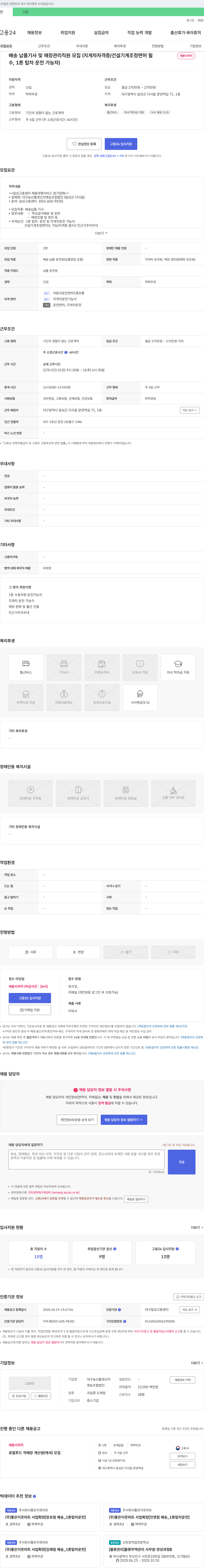The image size is (204, 1568).
Task: Open the 직업 능력 개발 menu
Action: tap(139, 33)
